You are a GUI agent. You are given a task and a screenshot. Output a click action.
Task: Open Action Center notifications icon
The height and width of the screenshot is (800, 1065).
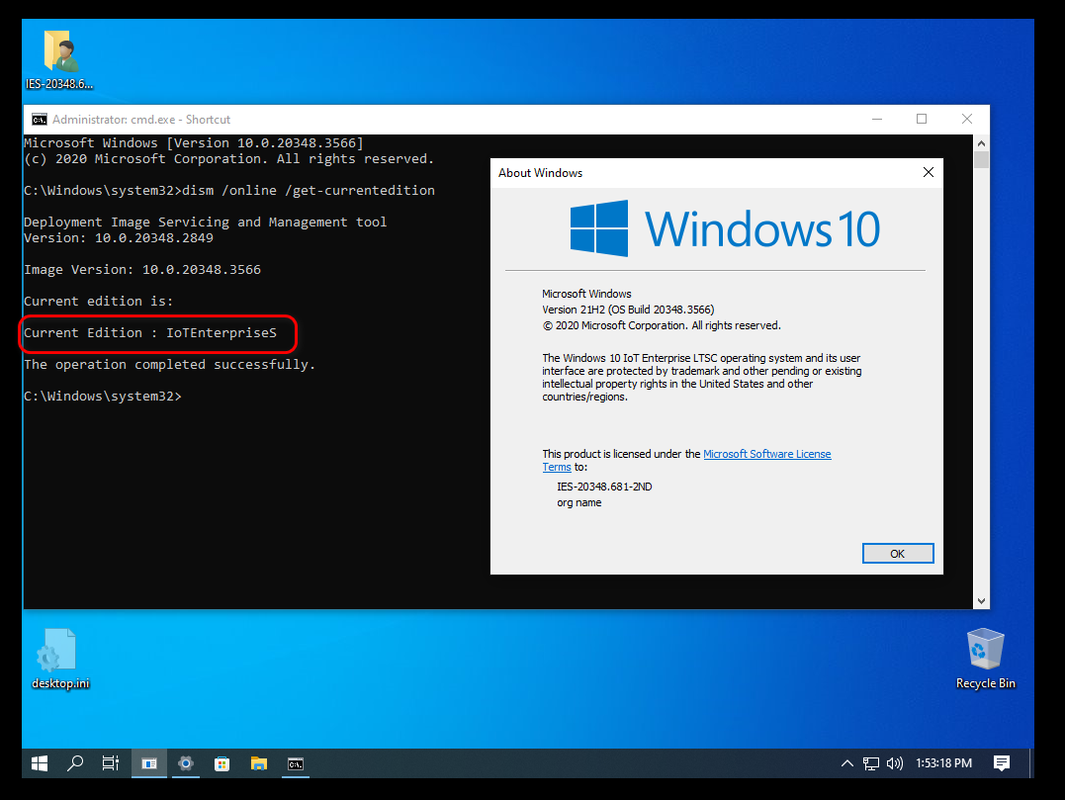(1001, 763)
